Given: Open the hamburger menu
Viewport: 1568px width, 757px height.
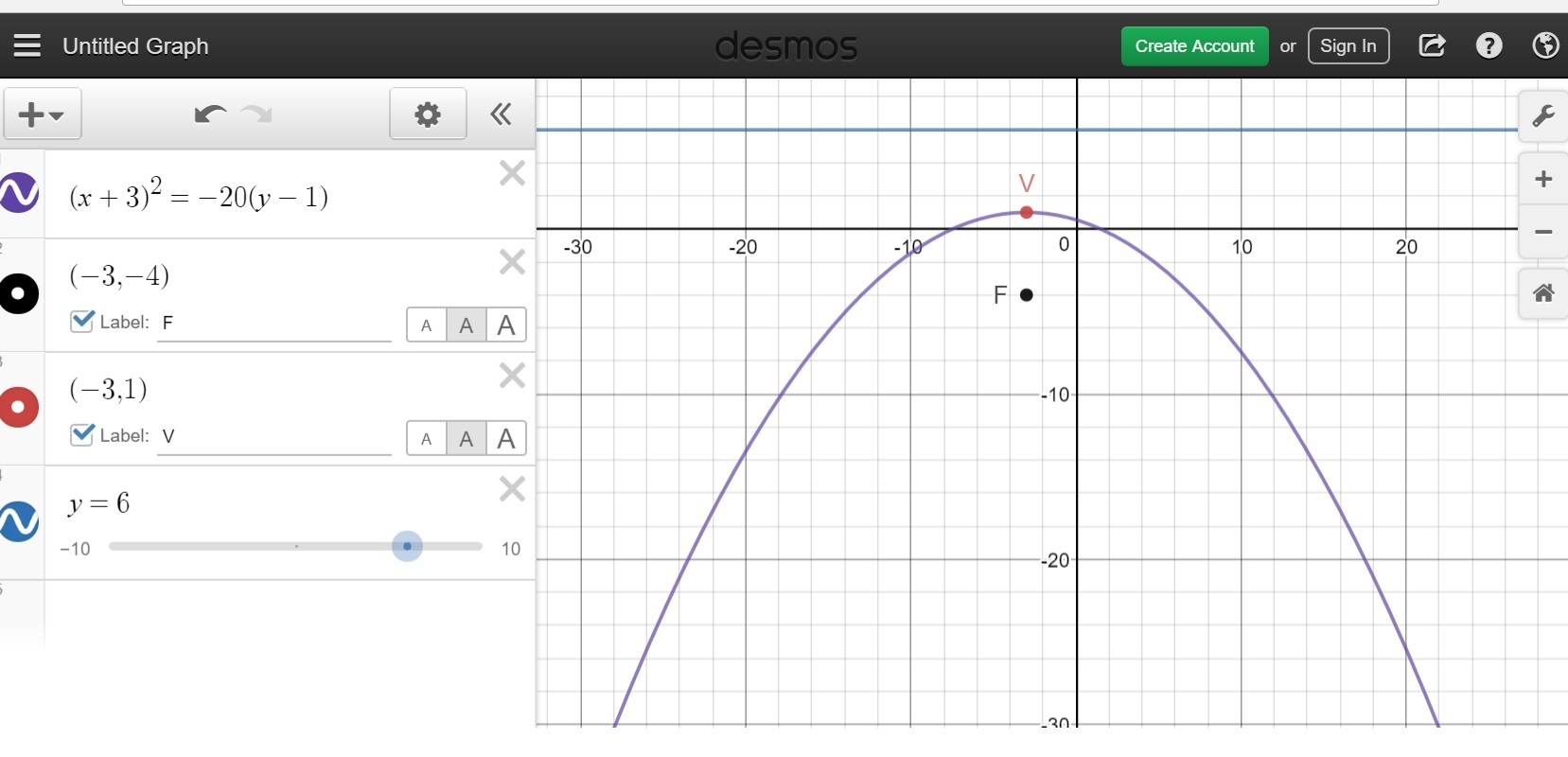Looking at the screenshot, I should (x=27, y=45).
